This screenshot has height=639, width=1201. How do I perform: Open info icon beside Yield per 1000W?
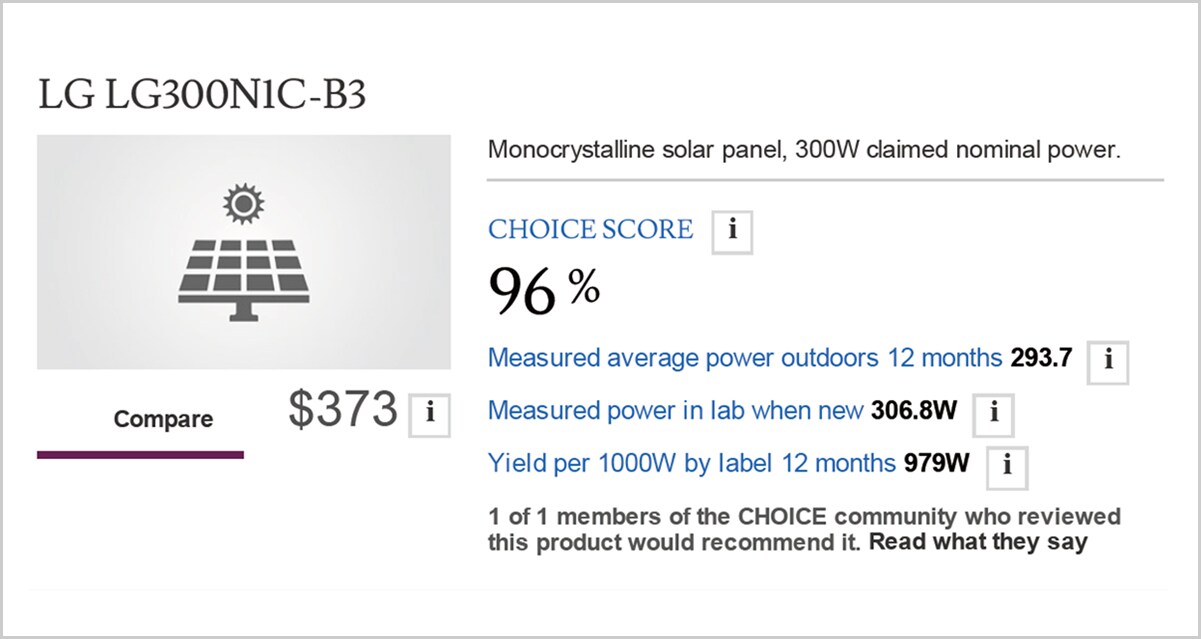pyautogui.click(x=1007, y=467)
